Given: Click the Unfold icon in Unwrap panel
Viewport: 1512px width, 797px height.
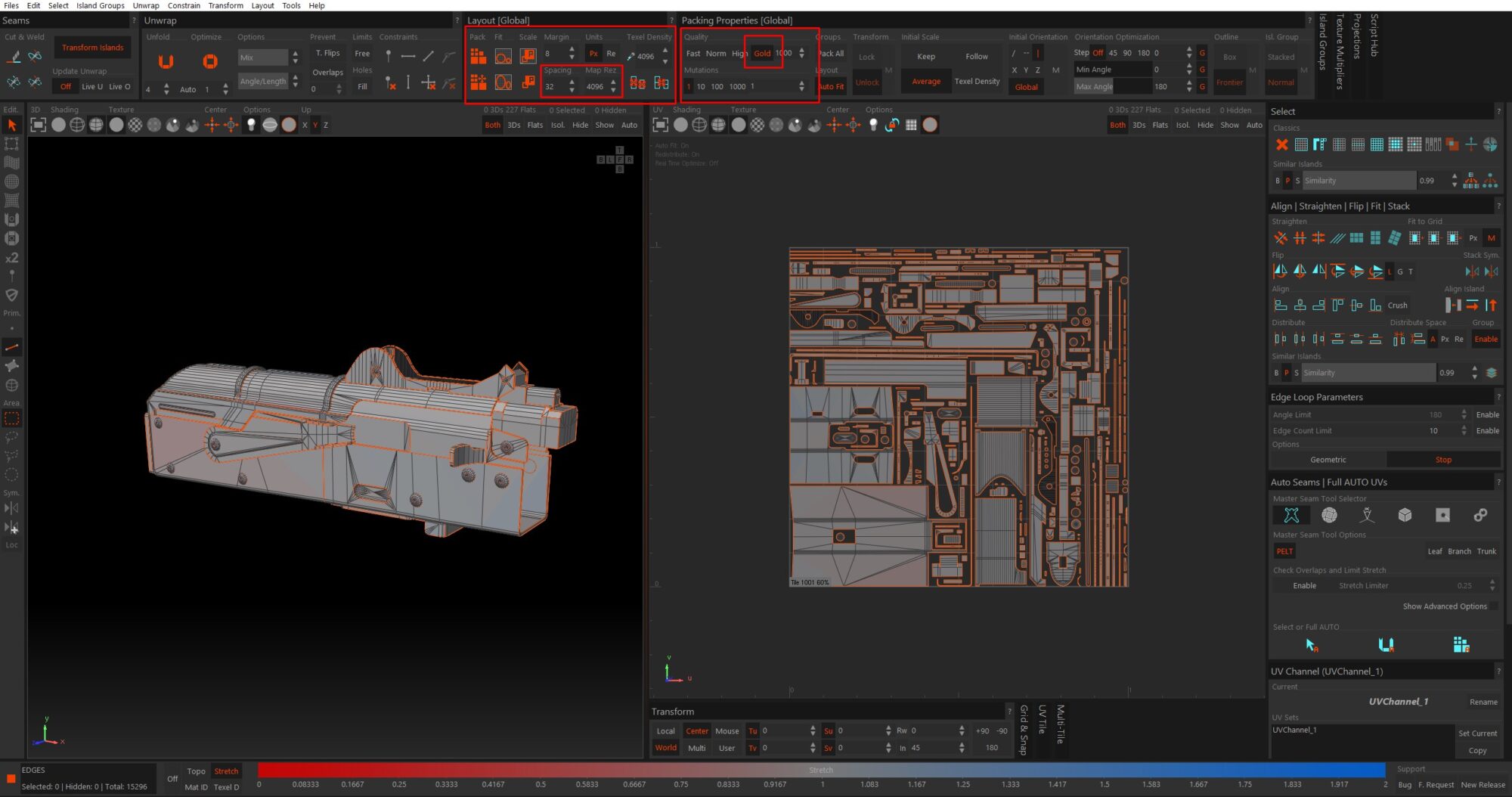Looking at the screenshot, I should coord(166,61).
